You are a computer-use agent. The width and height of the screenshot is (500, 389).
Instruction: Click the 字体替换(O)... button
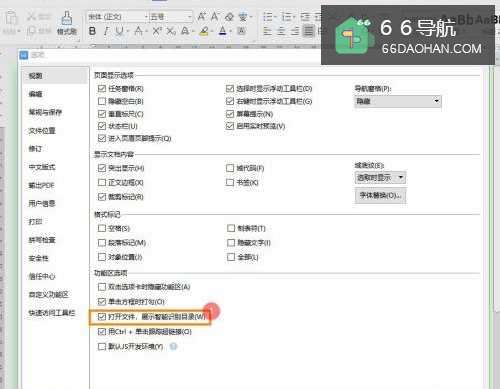coord(380,195)
